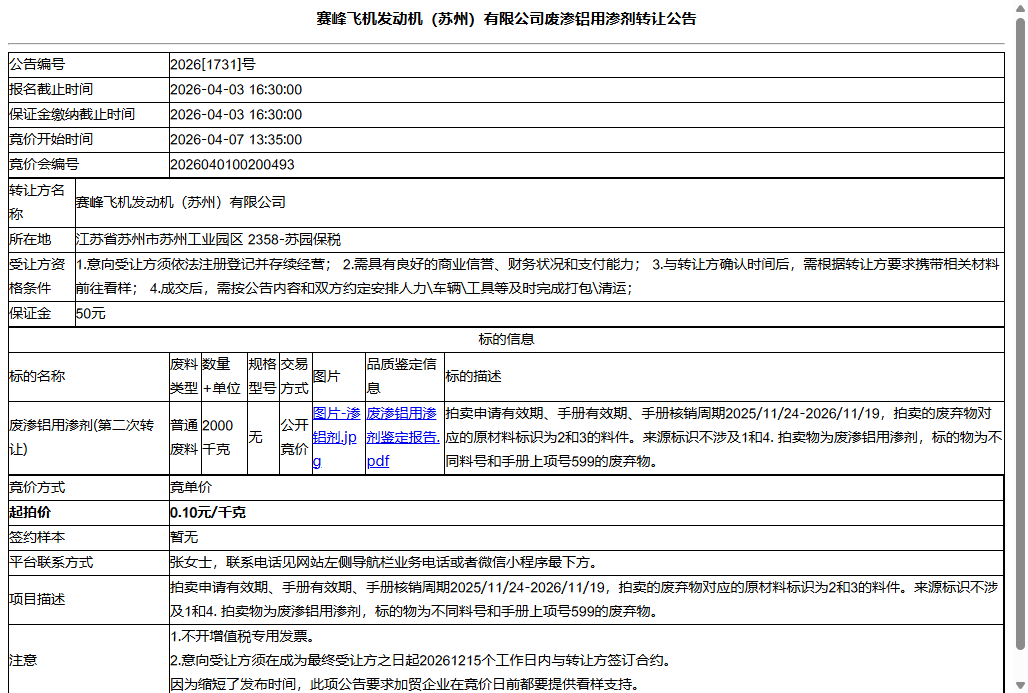The width and height of the screenshot is (1028, 693).
Task: Click note 2 about signing the contract
Action: pyautogui.click(x=420, y=660)
